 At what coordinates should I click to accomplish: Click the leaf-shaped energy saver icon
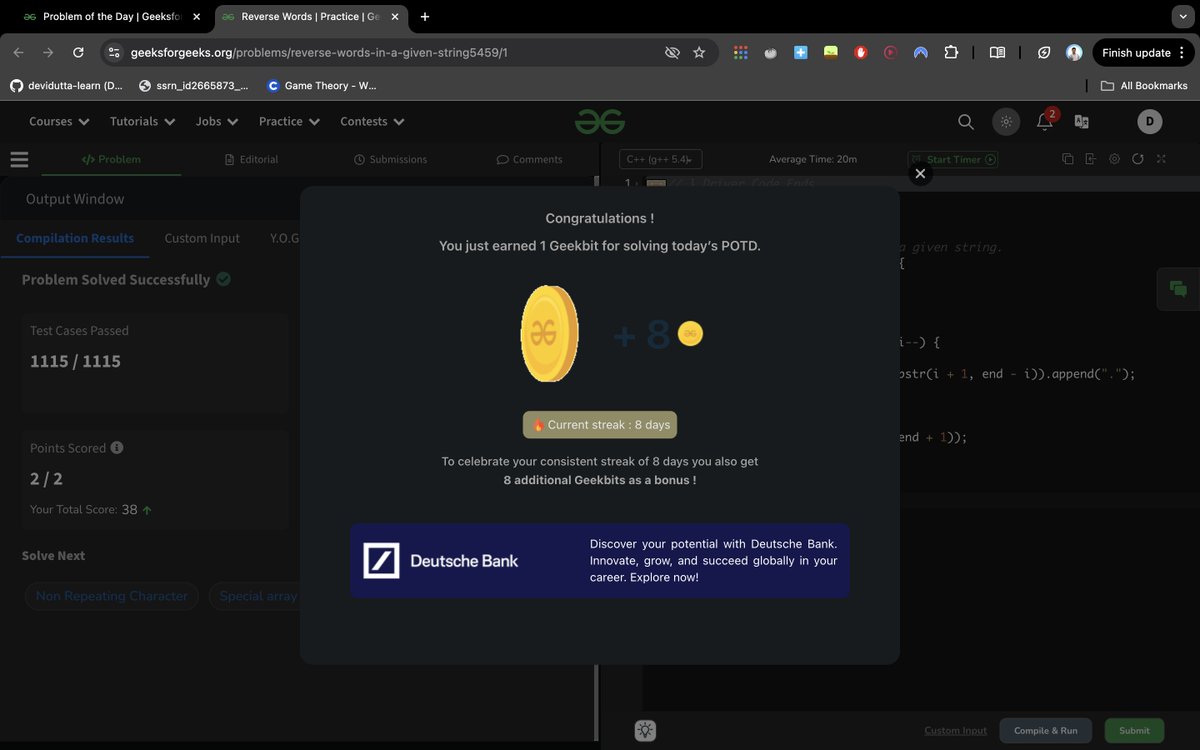pos(1044,53)
